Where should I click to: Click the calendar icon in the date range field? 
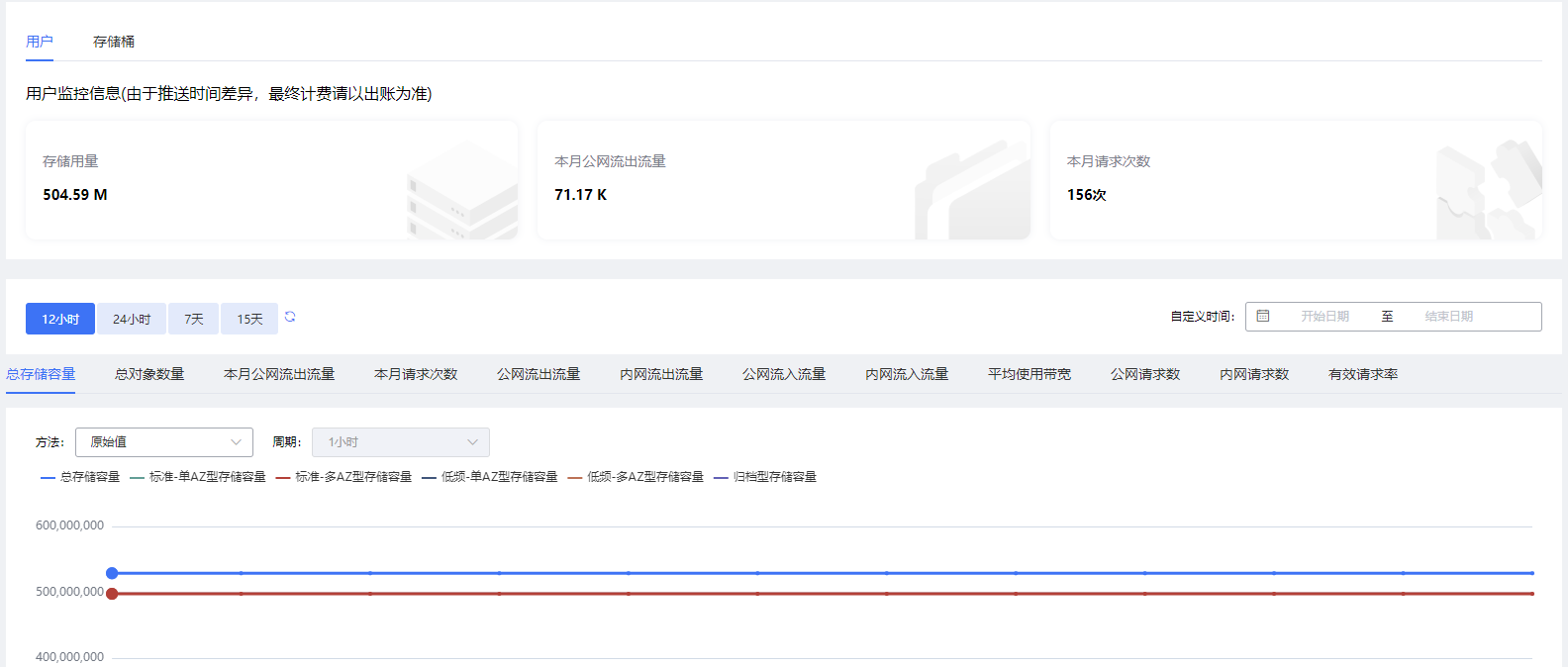[x=1263, y=316]
